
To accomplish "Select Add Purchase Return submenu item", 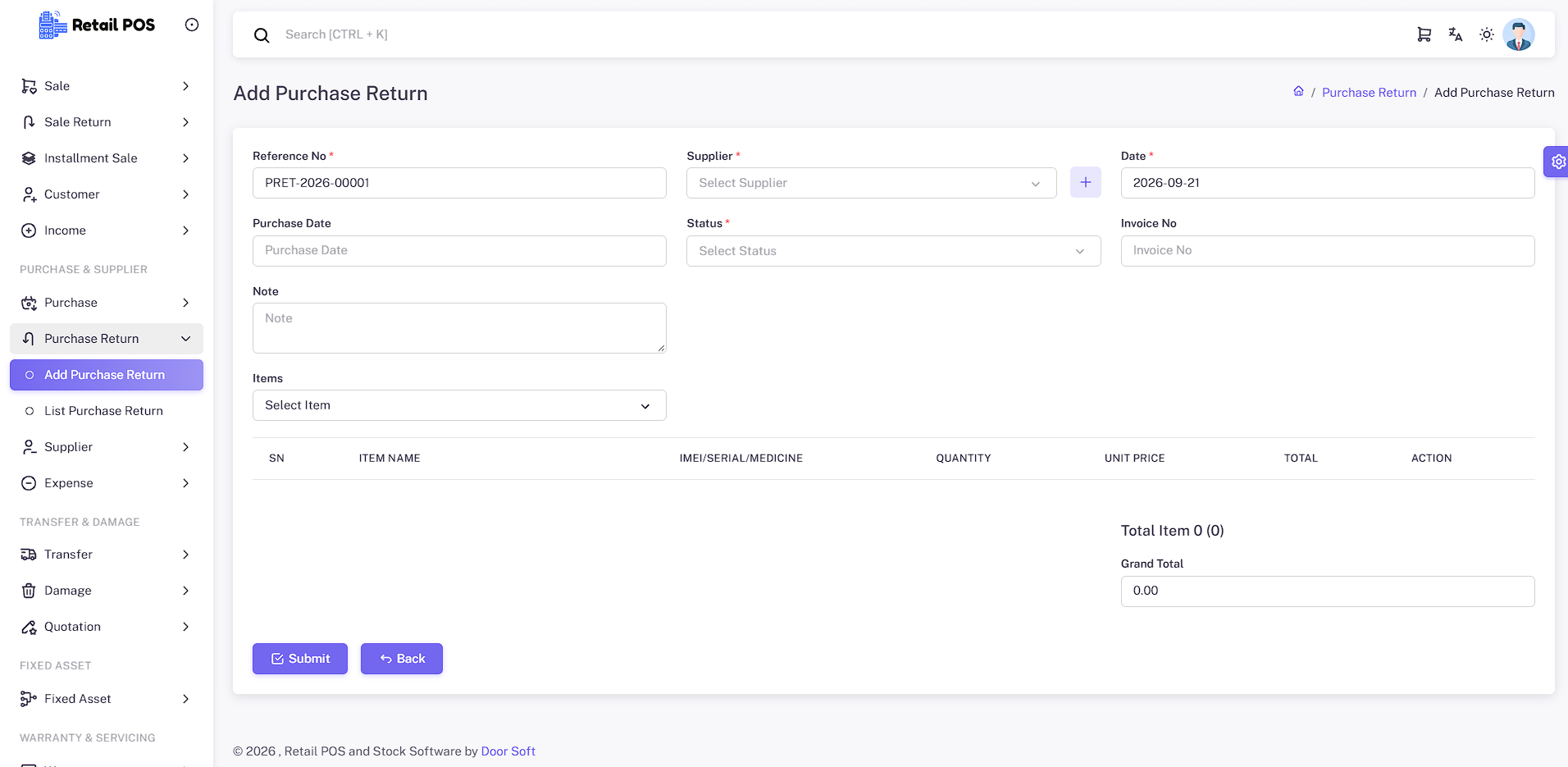I will click(107, 375).
